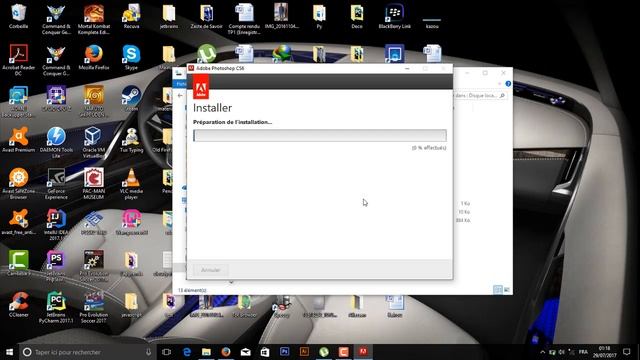Image resolution: width=640 pixels, height=360 pixels.
Task: Open the taskbar clock and date
Action: [x=604, y=352]
